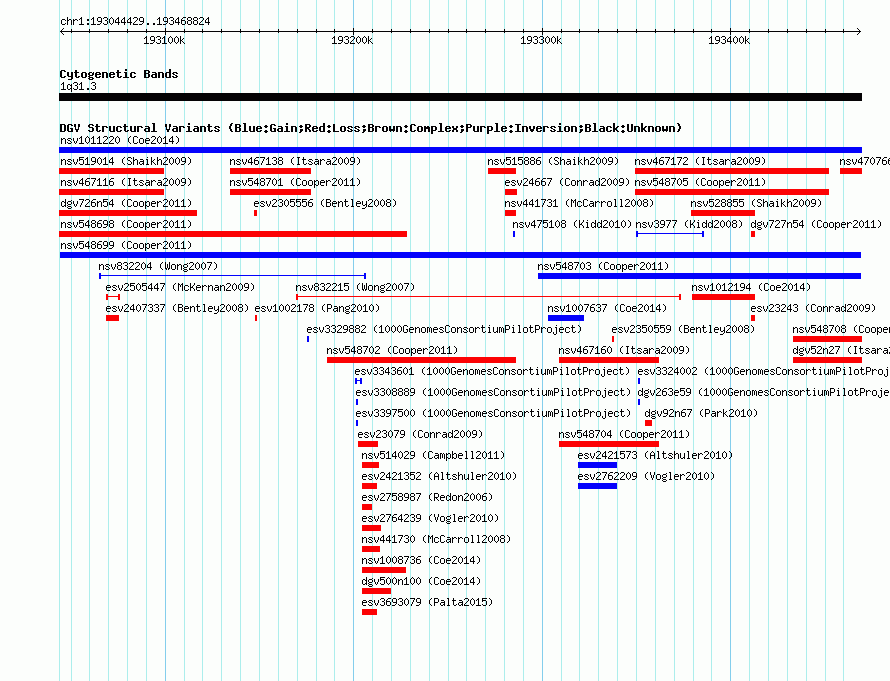Click the Cytogenetic Bands track title

pyautogui.click(x=119, y=74)
